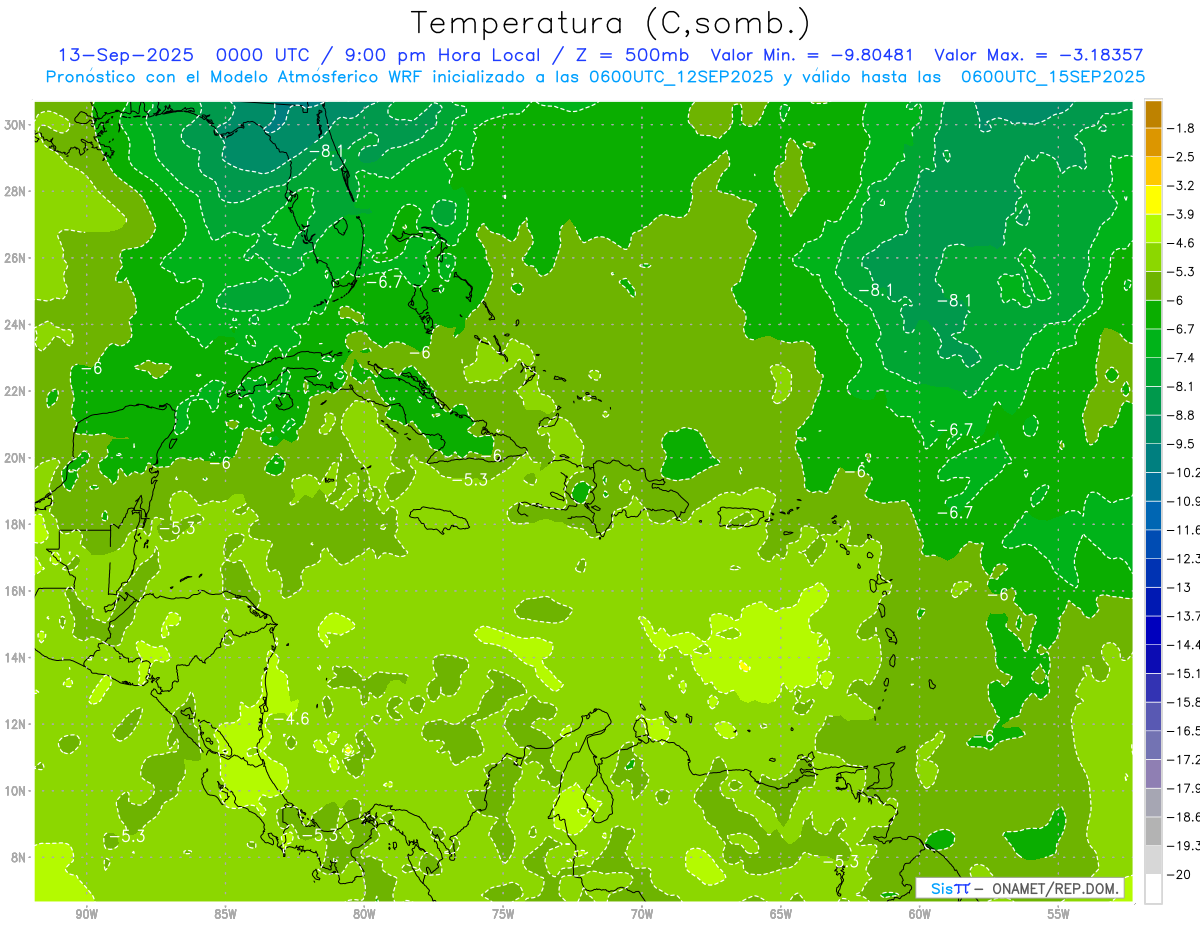Click the '8N' latitude axis label

coord(18,857)
